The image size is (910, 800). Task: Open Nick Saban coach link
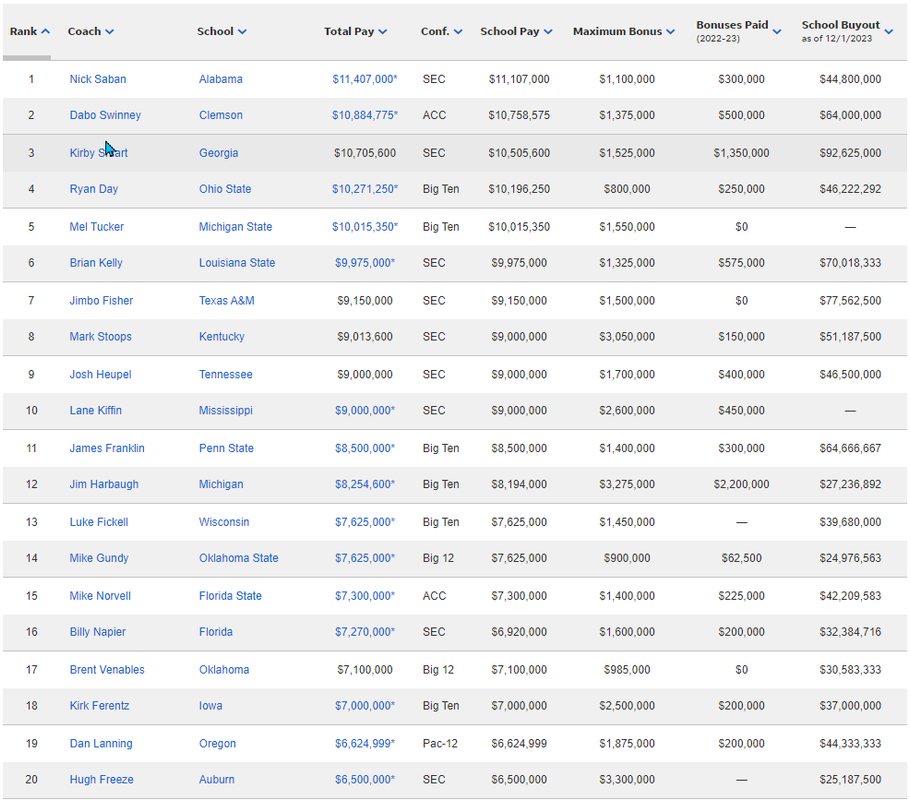click(x=98, y=79)
